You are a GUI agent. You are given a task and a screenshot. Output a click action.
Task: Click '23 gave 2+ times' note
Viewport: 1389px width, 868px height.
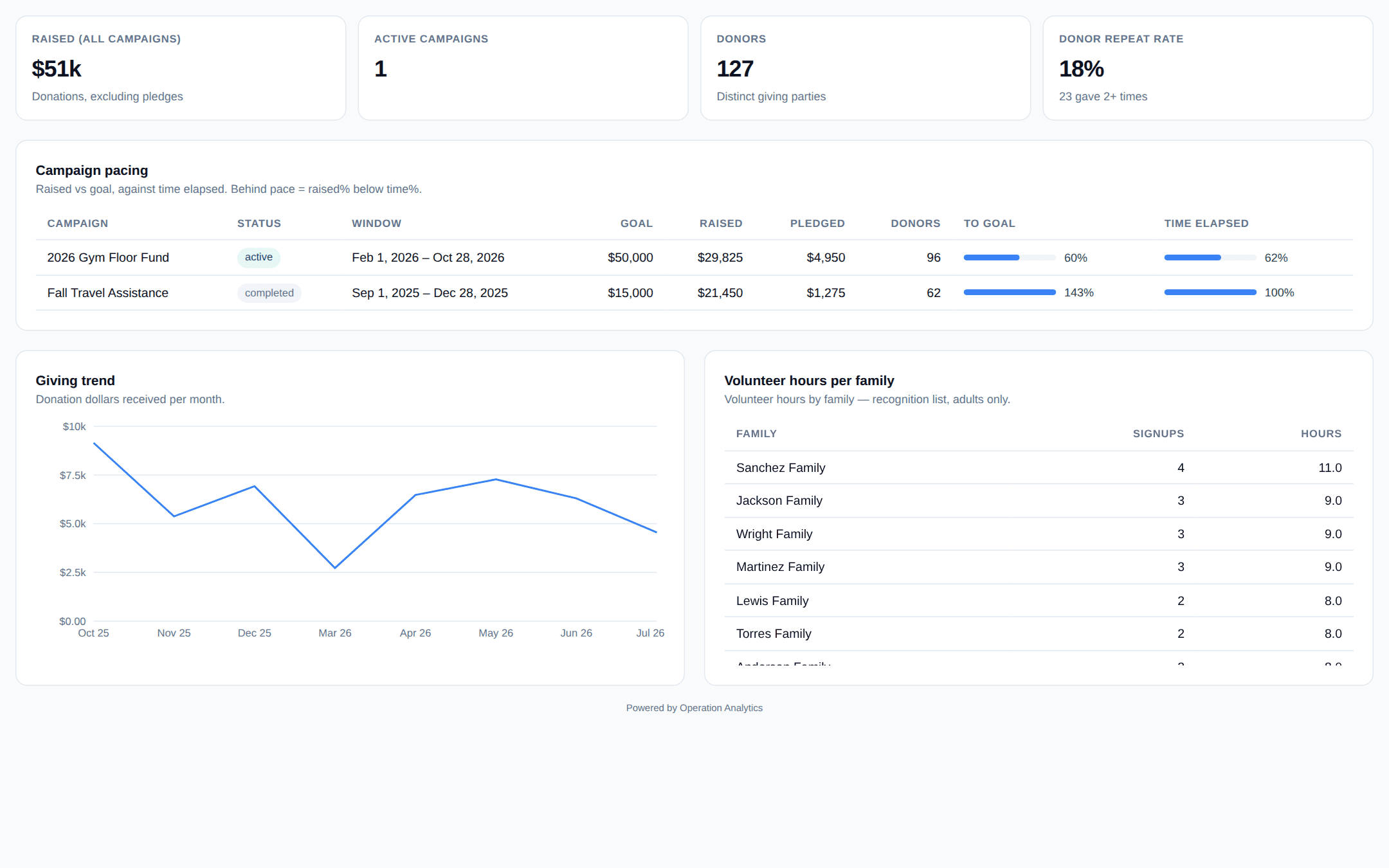(x=1103, y=96)
